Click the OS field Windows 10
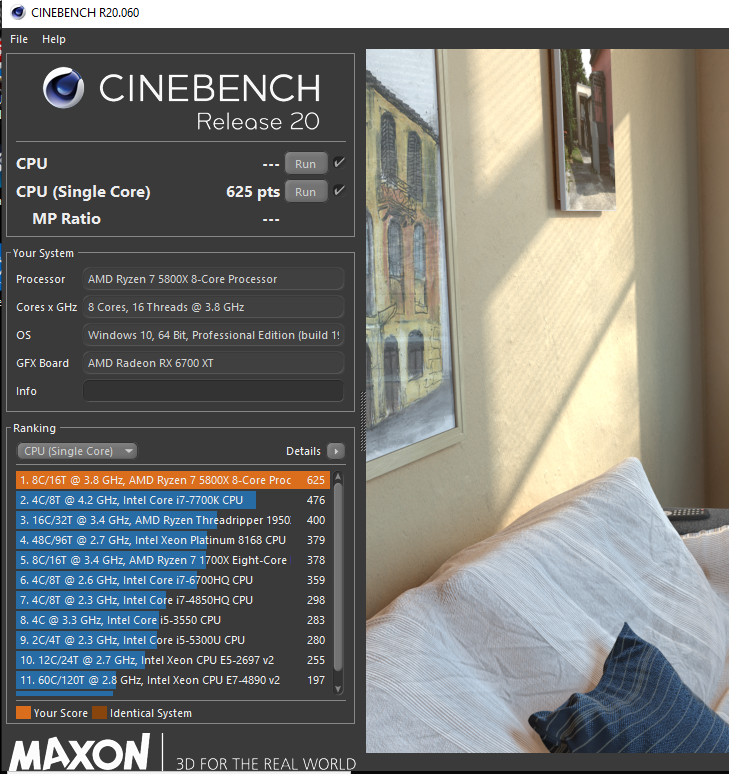This screenshot has width=729, height=774. tap(213, 335)
